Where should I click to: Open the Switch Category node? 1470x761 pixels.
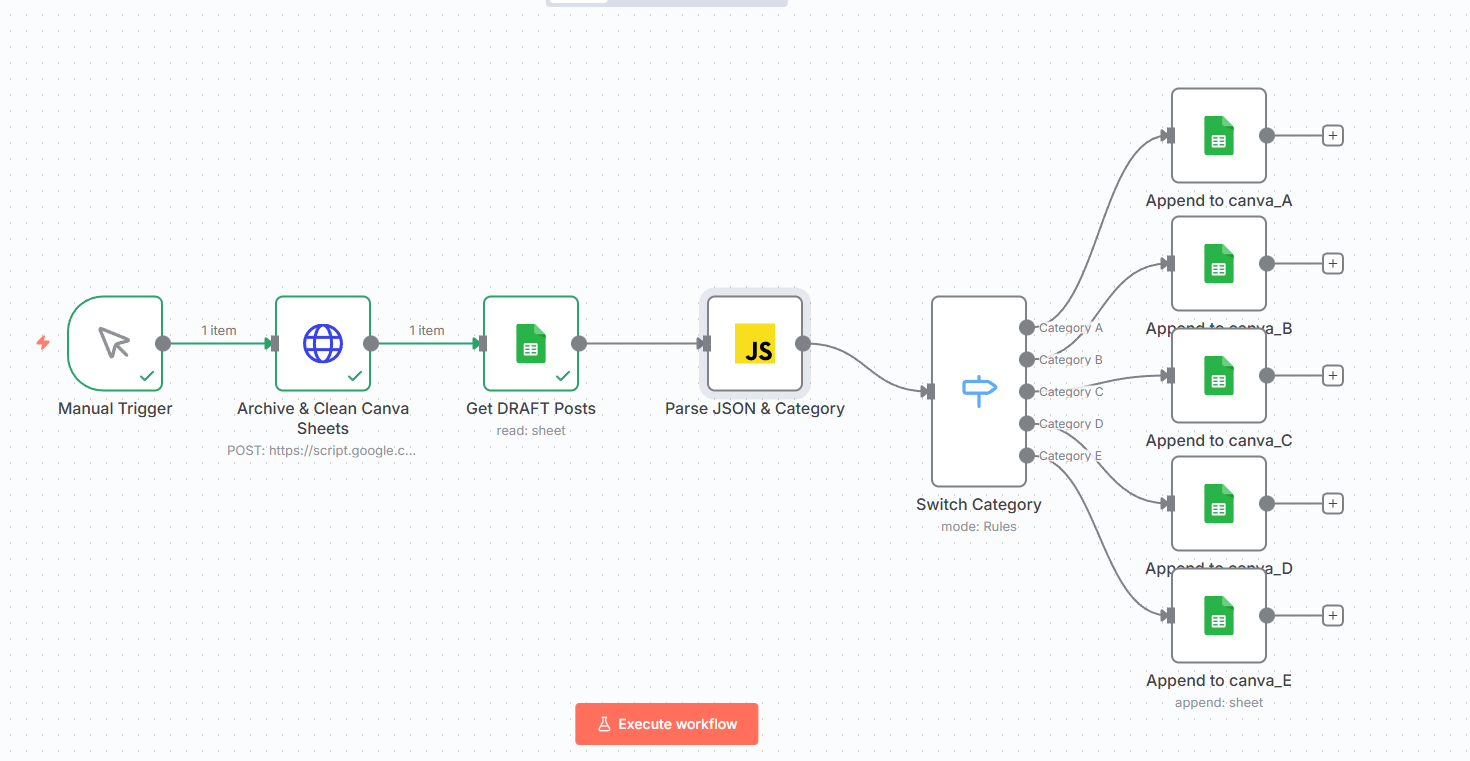pyautogui.click(x=978, y=391)
